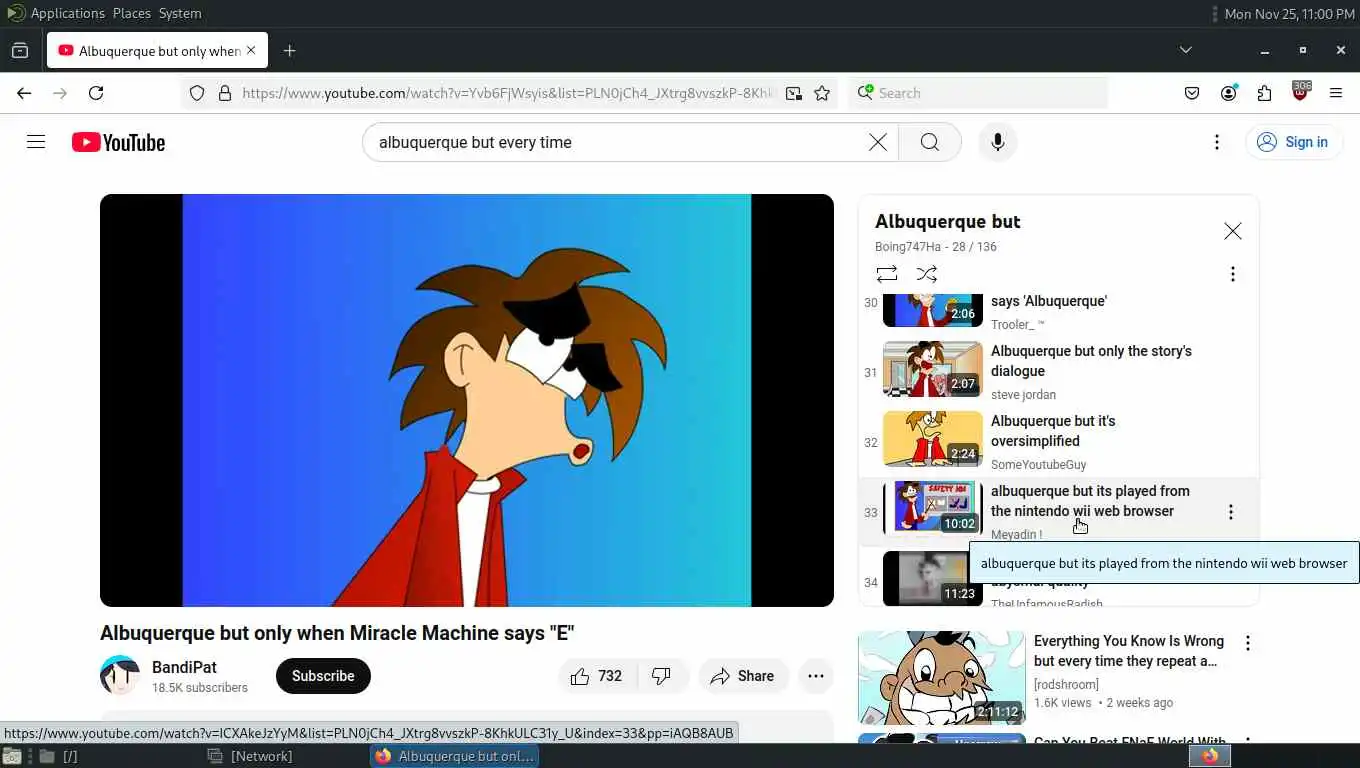The image size is (1360, 768).
Task: Open action menu for Wii web browser video
Action: [1231, 512]
